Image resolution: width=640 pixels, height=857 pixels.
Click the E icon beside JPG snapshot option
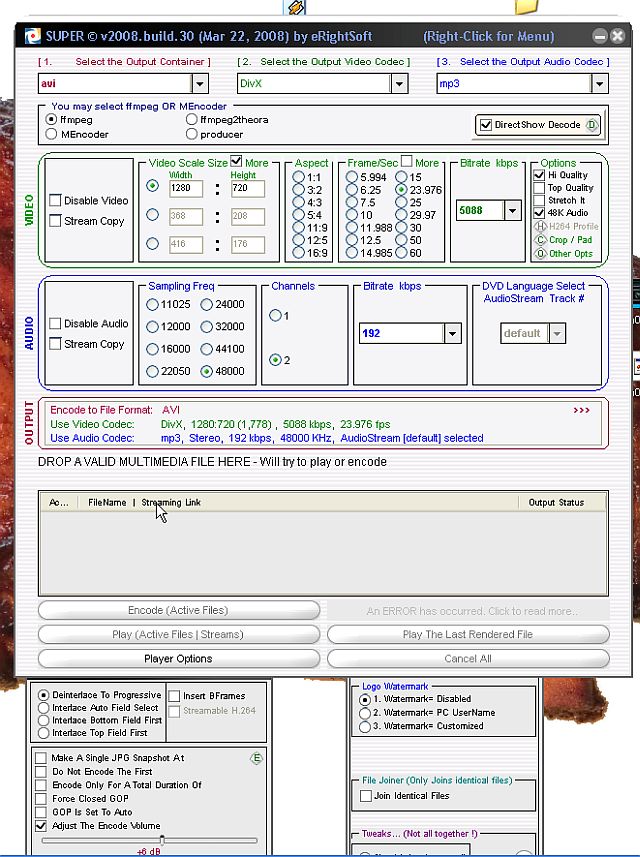coord(256,758)
